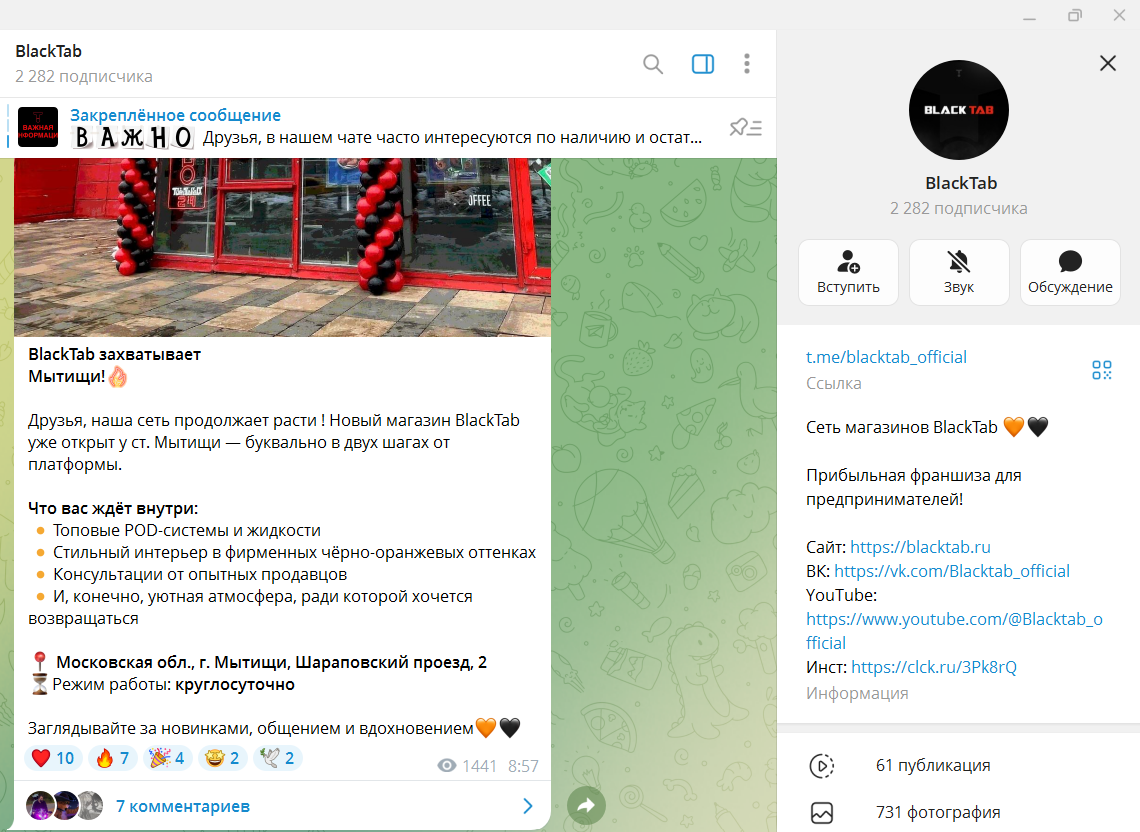
Task: Visit the https://blacktab.ru site link
Action: coord(920,547)
